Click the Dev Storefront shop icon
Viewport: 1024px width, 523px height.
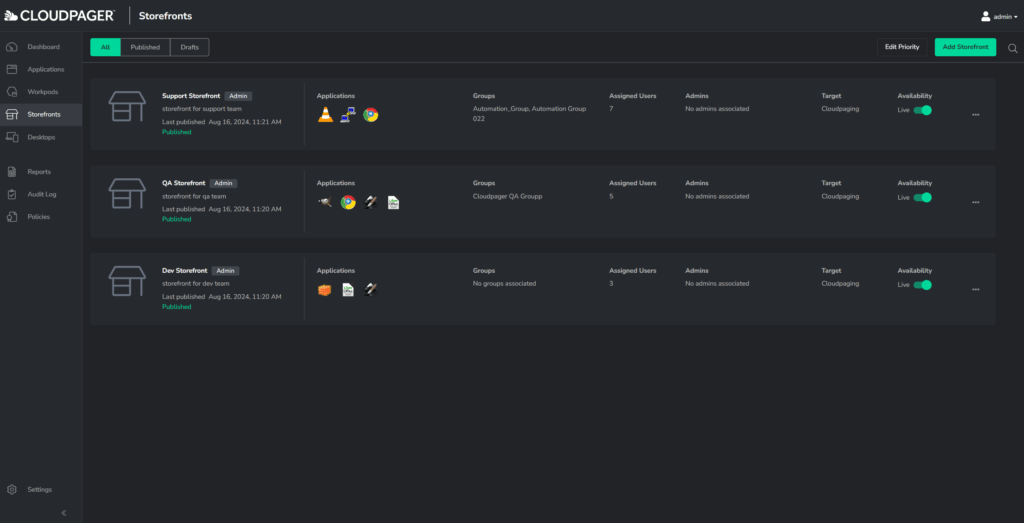pyautogui.click(x=127, y=281)
